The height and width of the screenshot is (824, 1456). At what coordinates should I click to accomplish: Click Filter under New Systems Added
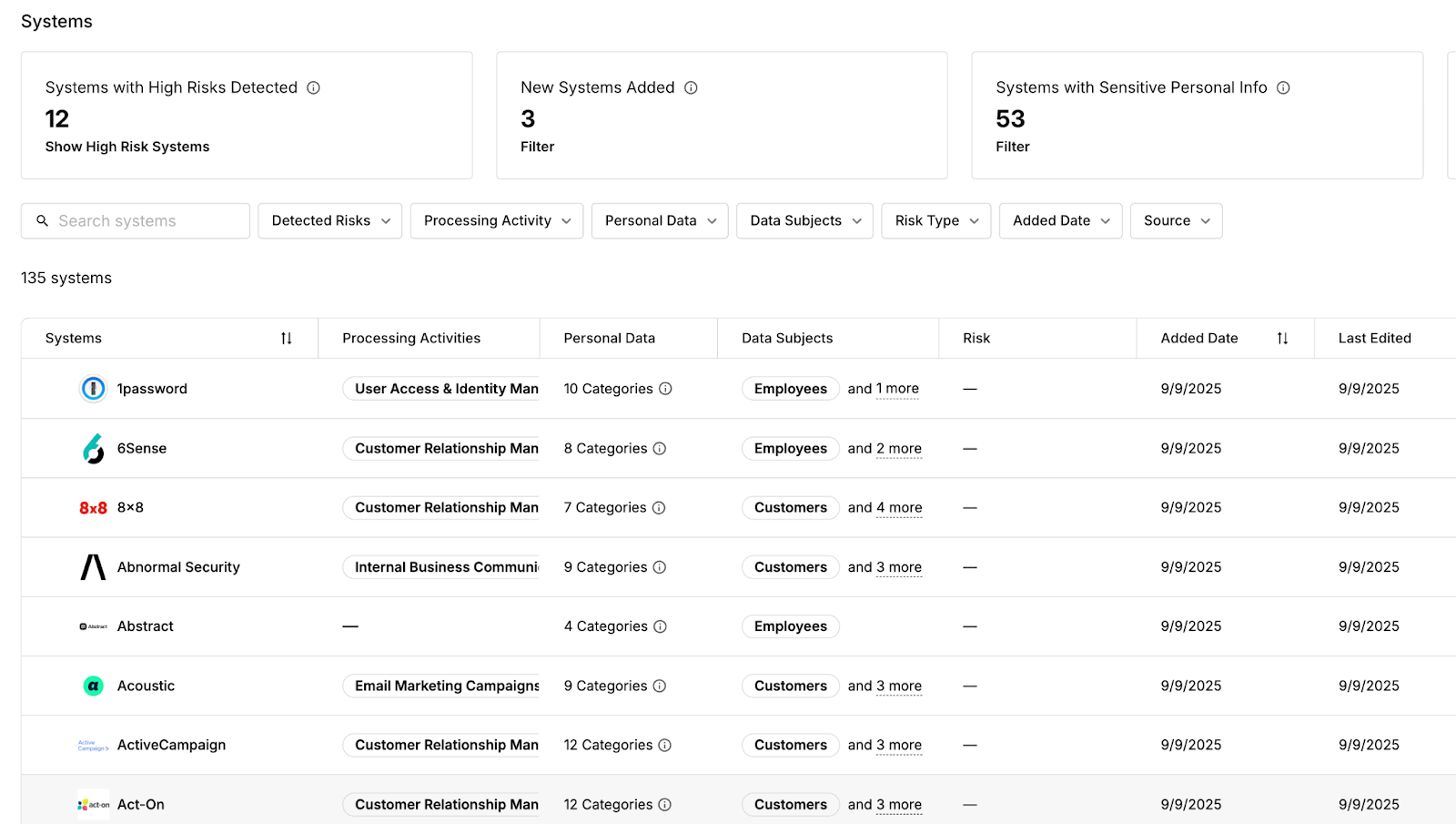point(537,147)
